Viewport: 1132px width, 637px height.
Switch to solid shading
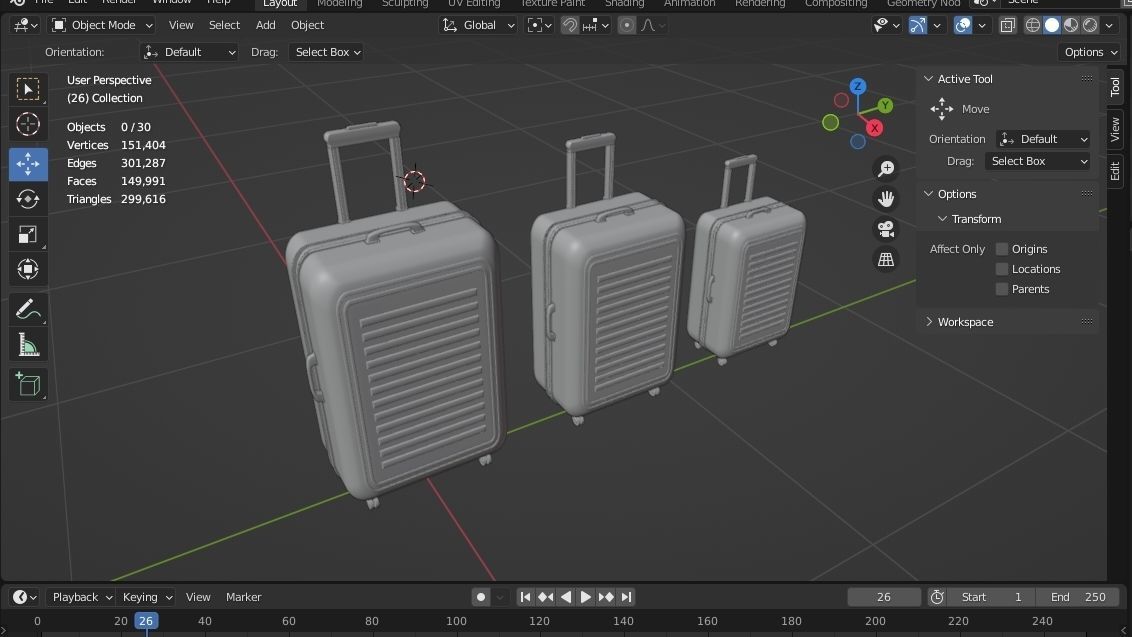1052,25
